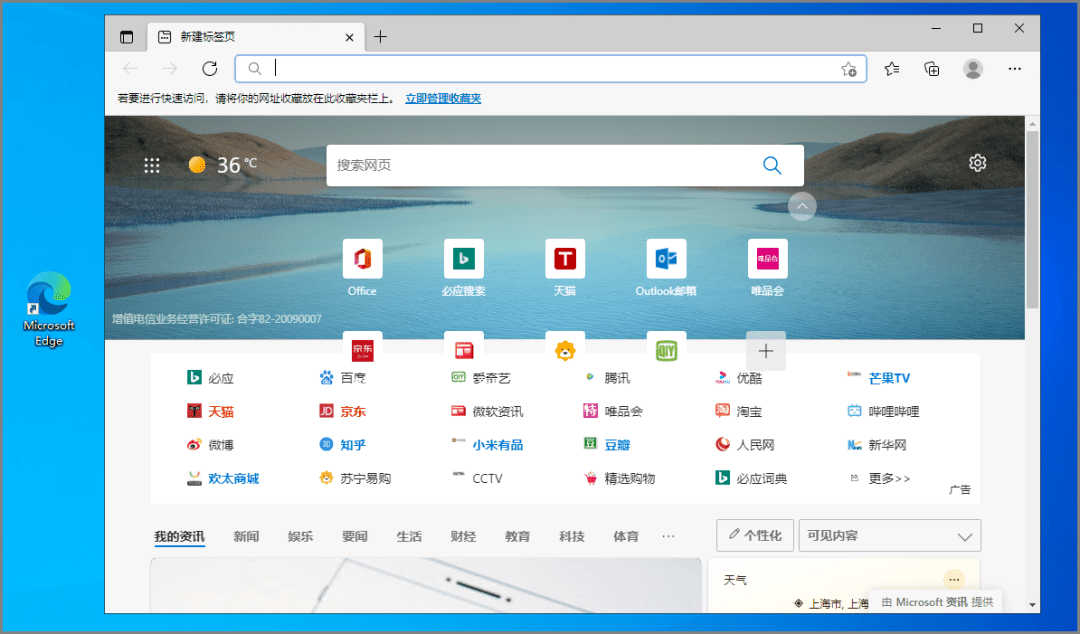
Task: Click the Favorites star in the toolbar
Action: tap(891, 68)
